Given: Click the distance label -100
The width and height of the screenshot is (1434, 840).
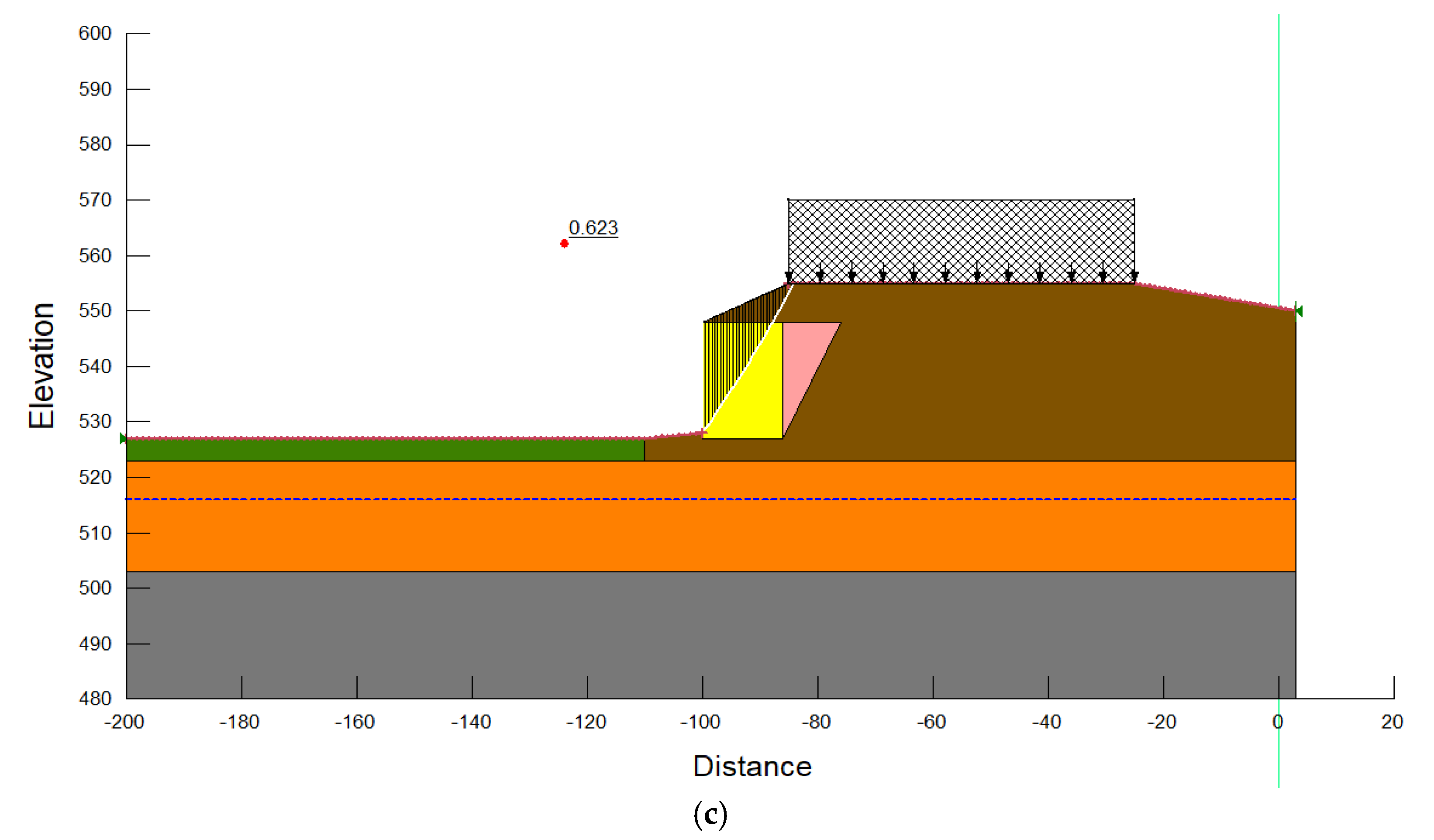Looking at the screenshot, I should point(700,722).
